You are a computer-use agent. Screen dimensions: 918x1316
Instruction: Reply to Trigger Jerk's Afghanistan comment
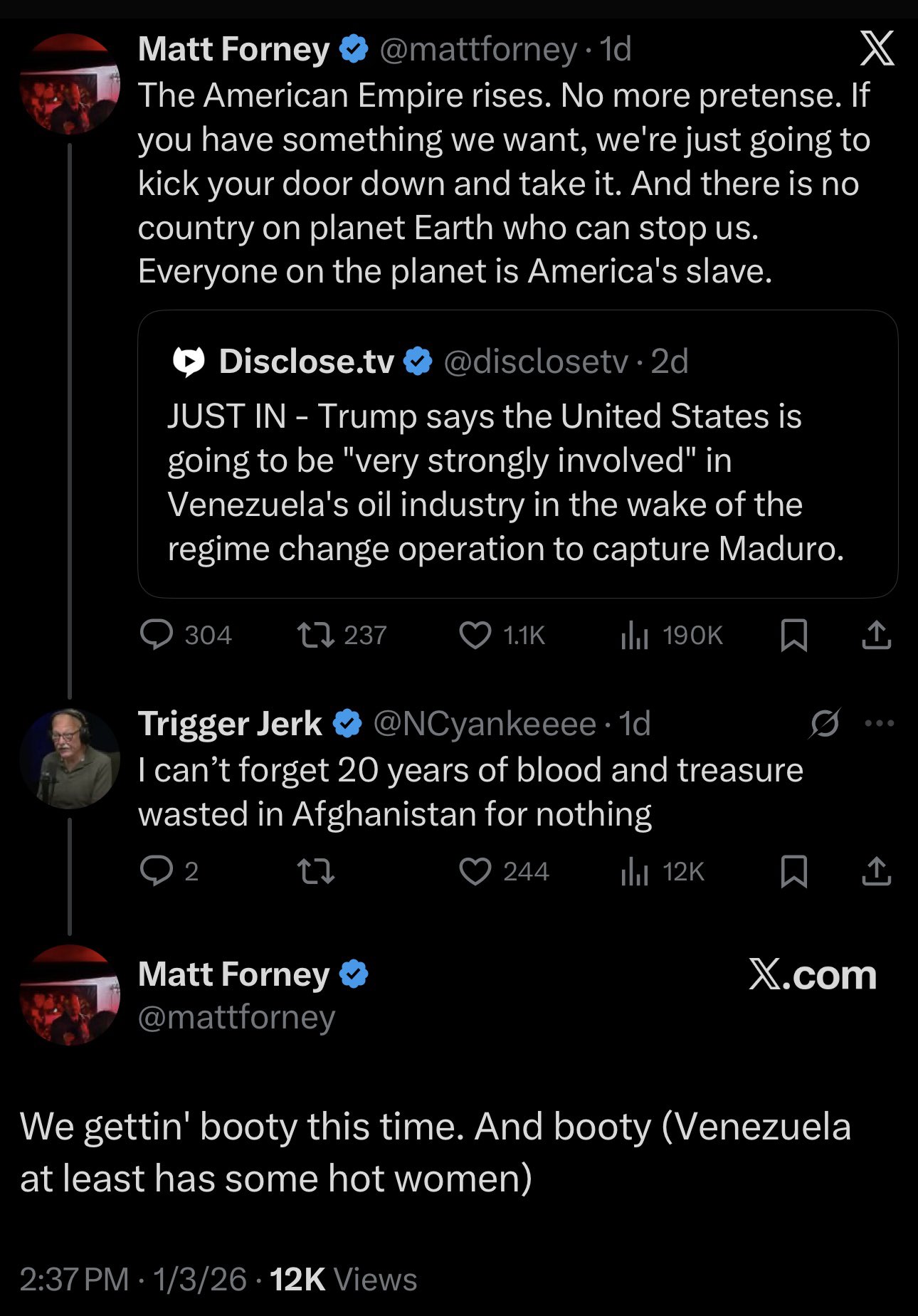(157, 871)
